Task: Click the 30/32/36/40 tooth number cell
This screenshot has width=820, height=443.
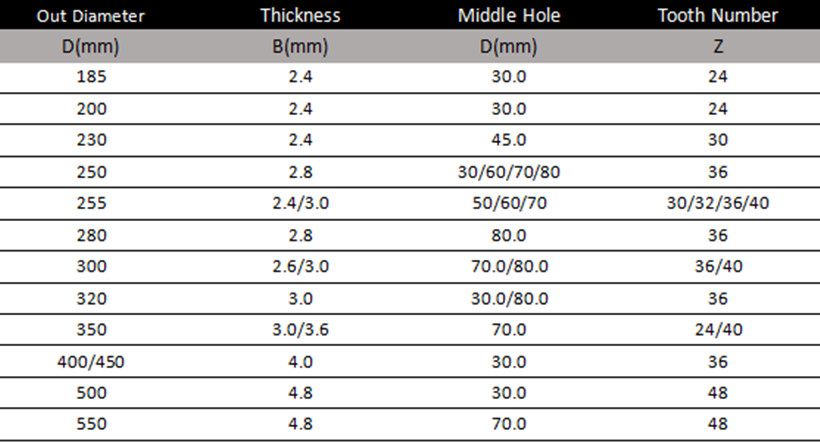Action: (718, 203)
